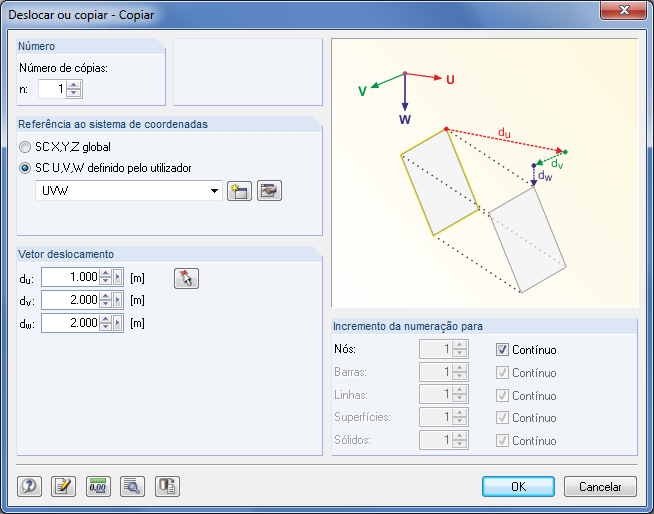
Task: Click the Nós increment number field
Action: 436,349
